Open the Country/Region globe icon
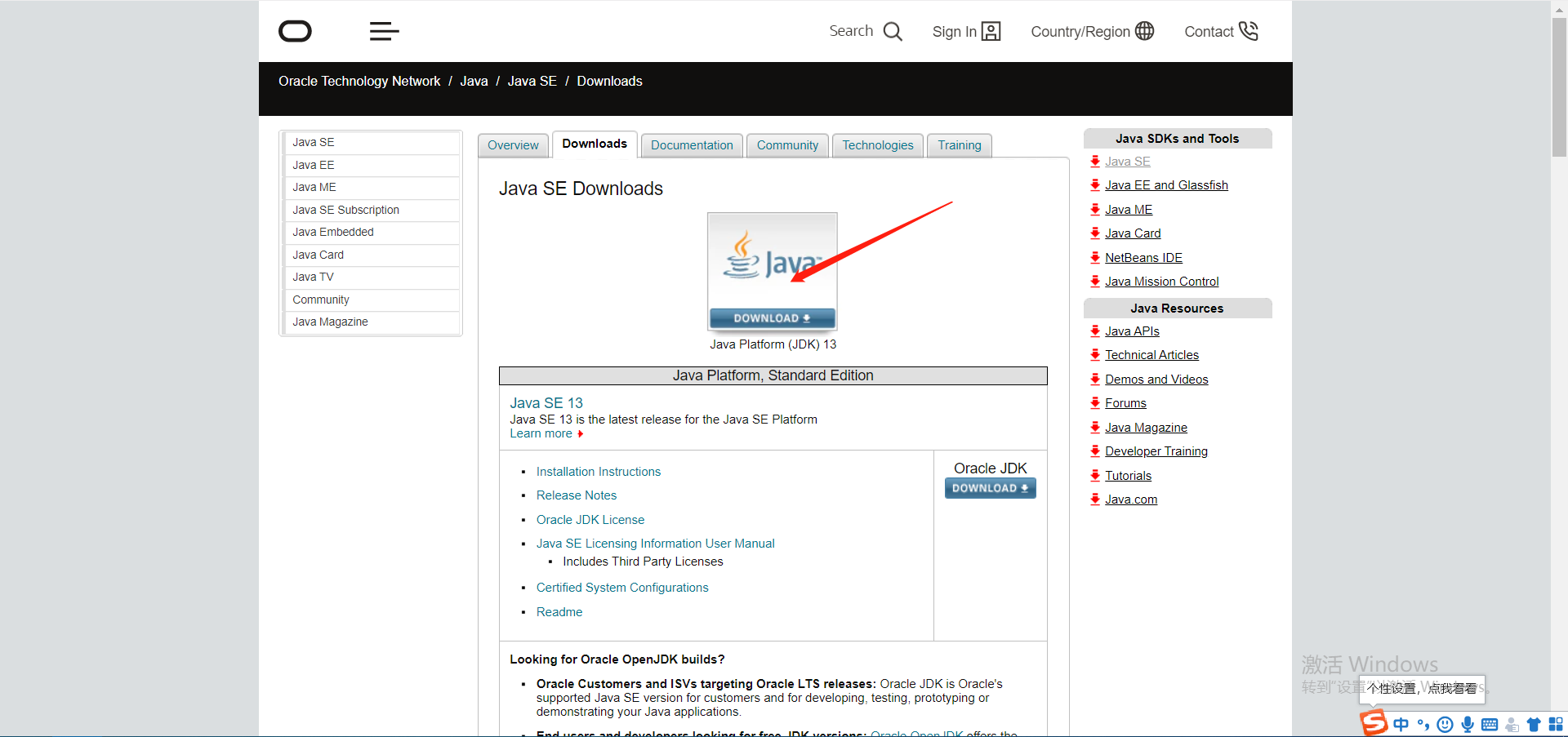 click(x=1145, y=31)
